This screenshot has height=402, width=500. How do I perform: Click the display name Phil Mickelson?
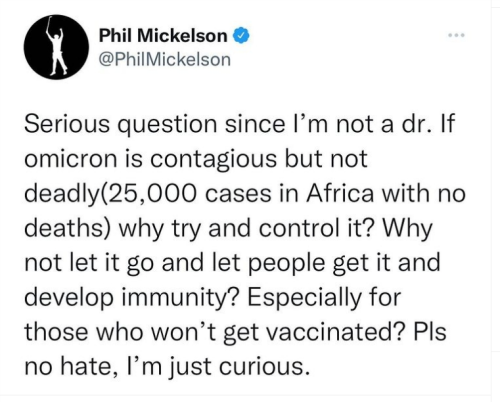163,36
